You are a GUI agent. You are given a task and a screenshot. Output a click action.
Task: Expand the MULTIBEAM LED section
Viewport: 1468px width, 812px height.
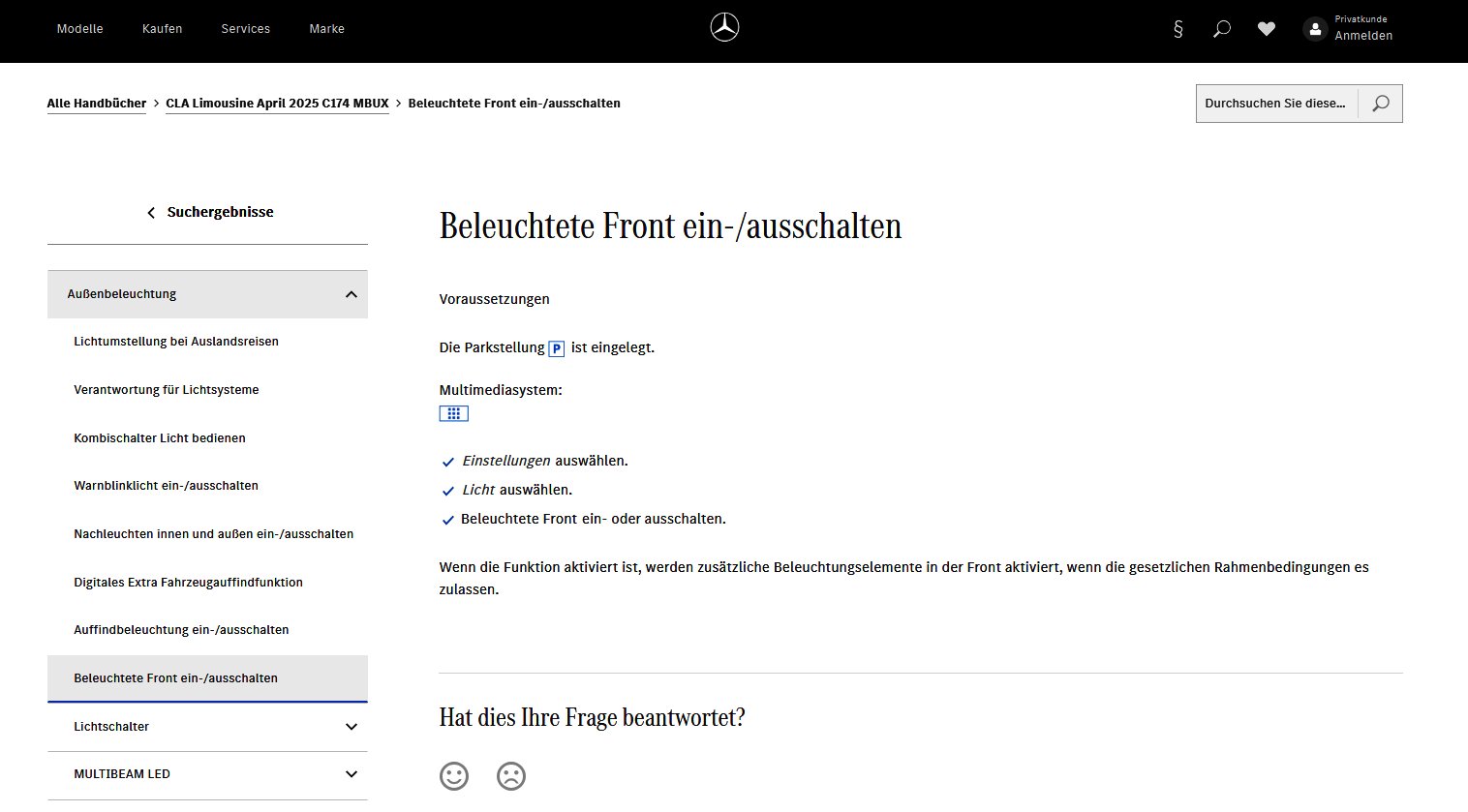click(x=352, y=774)
